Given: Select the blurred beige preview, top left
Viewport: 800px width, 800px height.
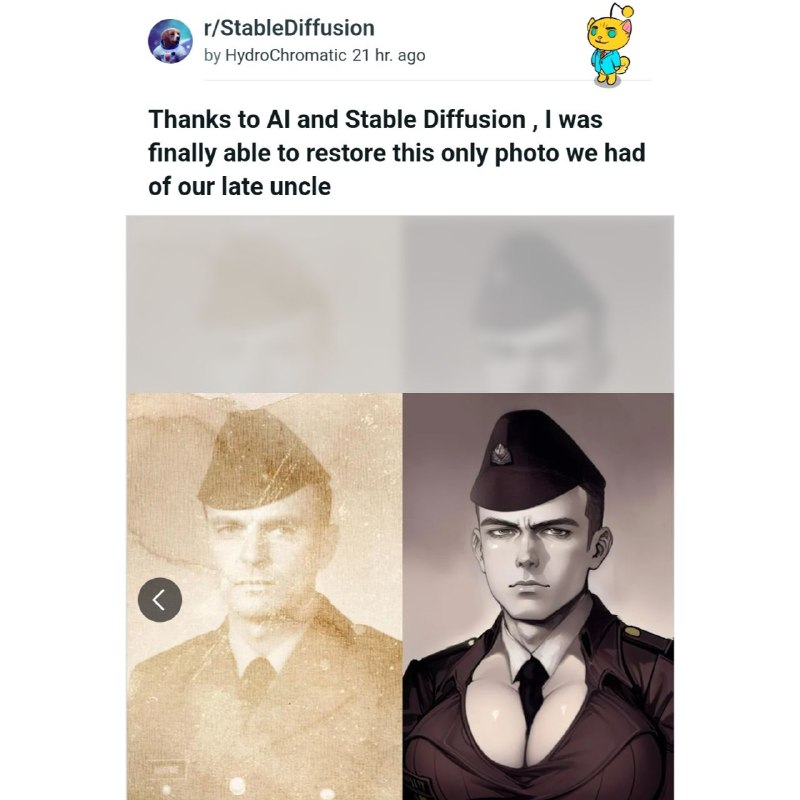Looking at the screenshot, I should click(x=264, y=303).
